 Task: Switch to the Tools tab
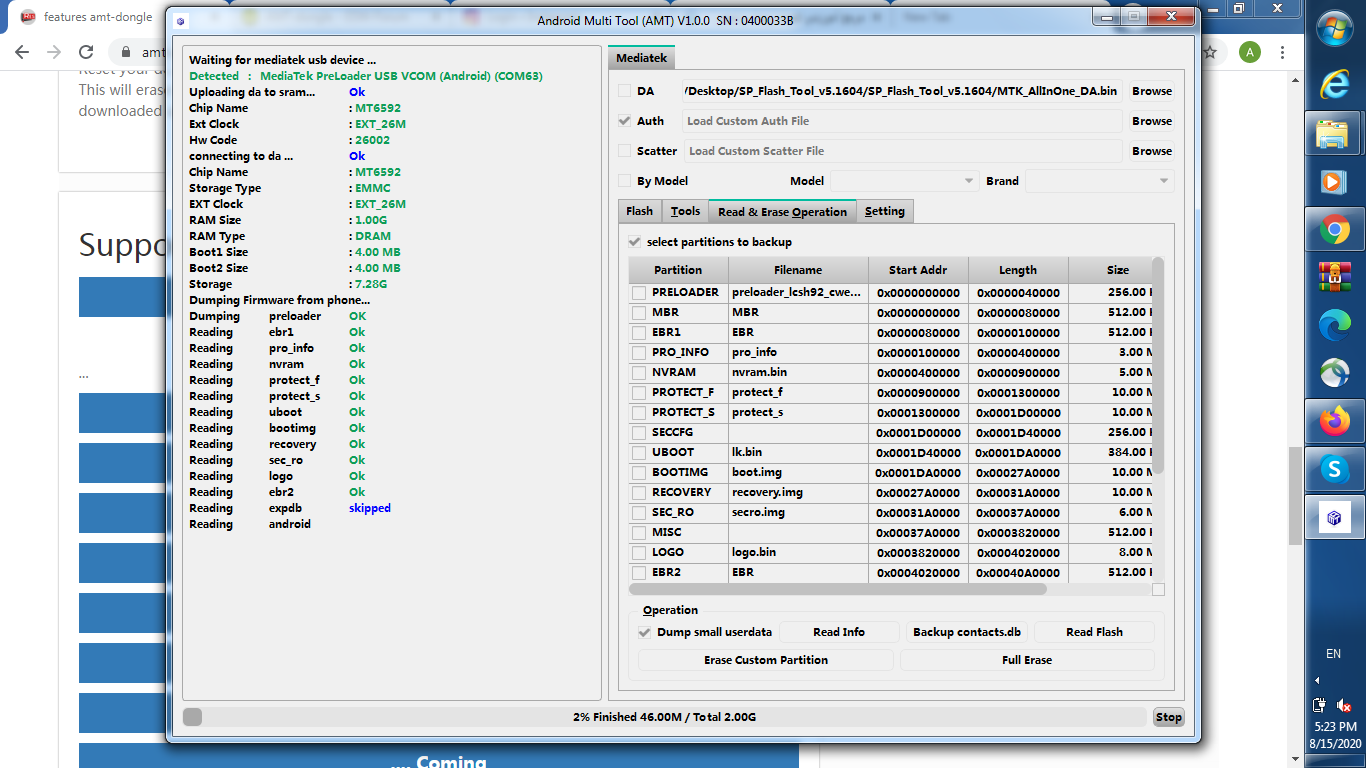[x=685, y=212]
